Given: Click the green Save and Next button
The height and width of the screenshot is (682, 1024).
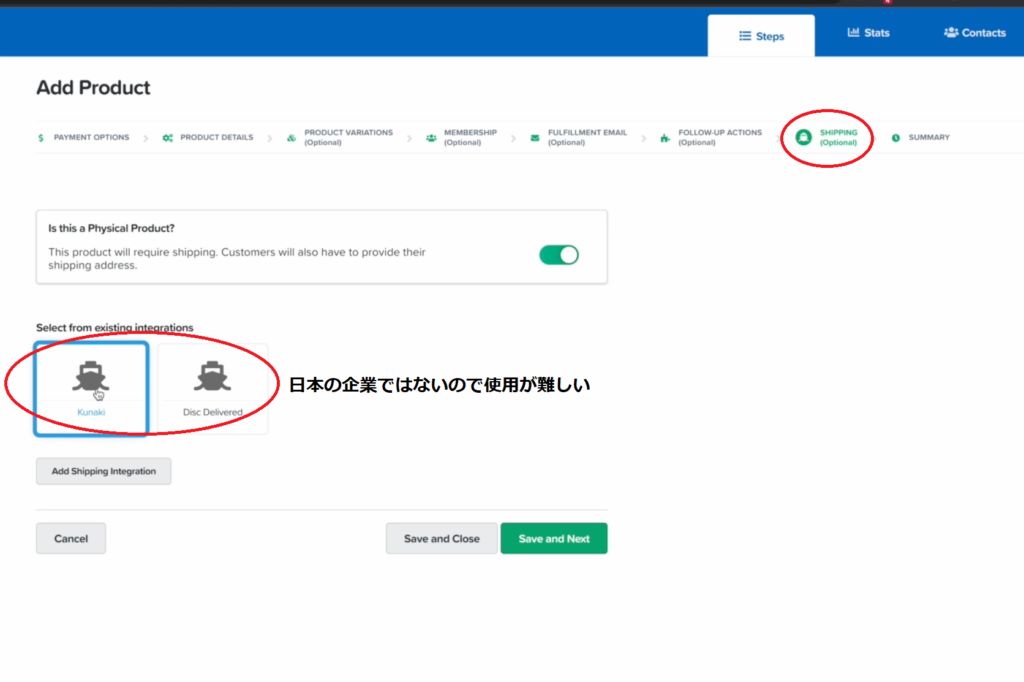Looking at the screenshot, I should tap(554, 538).
